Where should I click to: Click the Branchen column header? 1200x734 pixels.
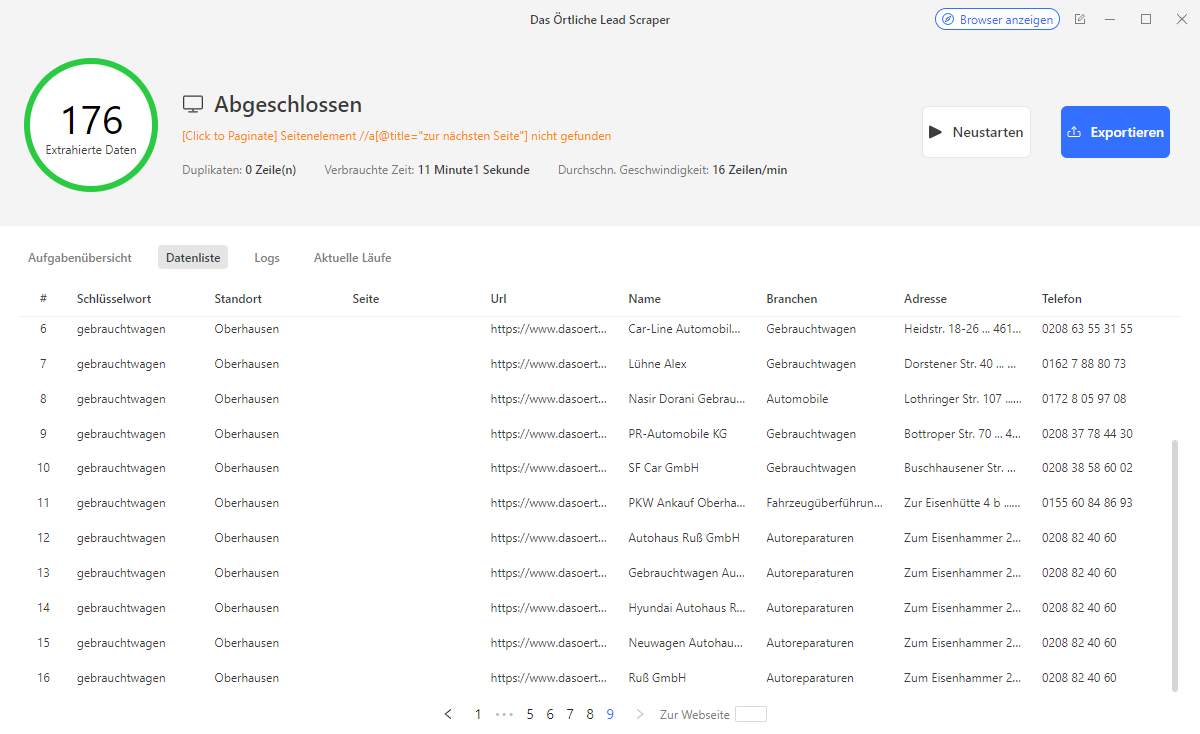(792, 299)
